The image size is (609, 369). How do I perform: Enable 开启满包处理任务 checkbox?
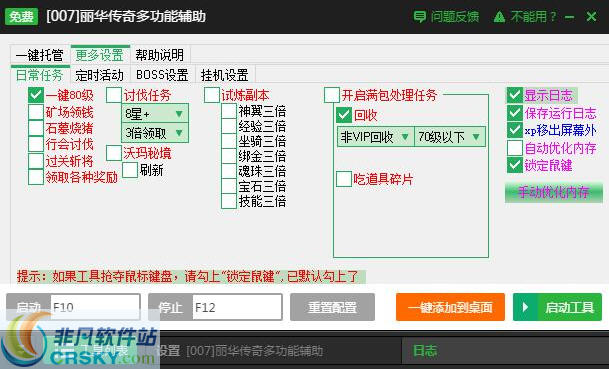[332, 95]
